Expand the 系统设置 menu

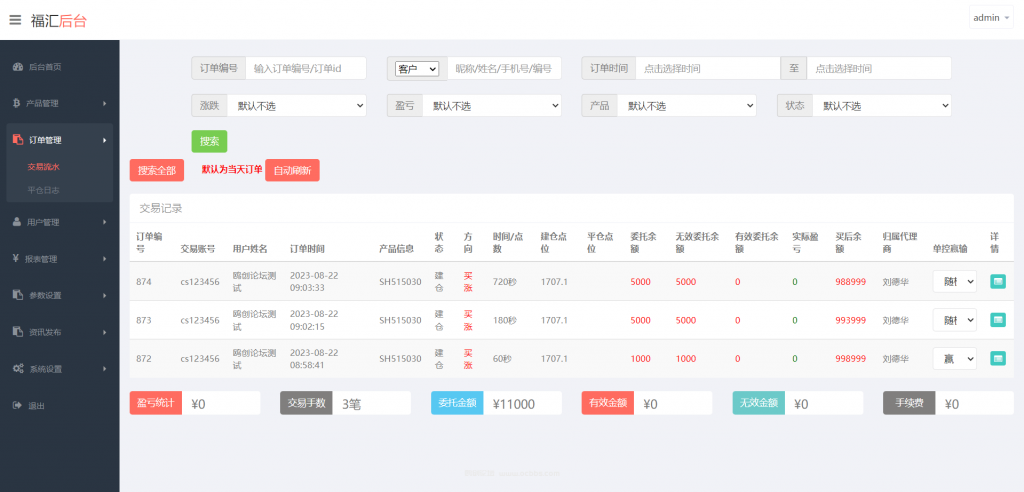(59, 369)
